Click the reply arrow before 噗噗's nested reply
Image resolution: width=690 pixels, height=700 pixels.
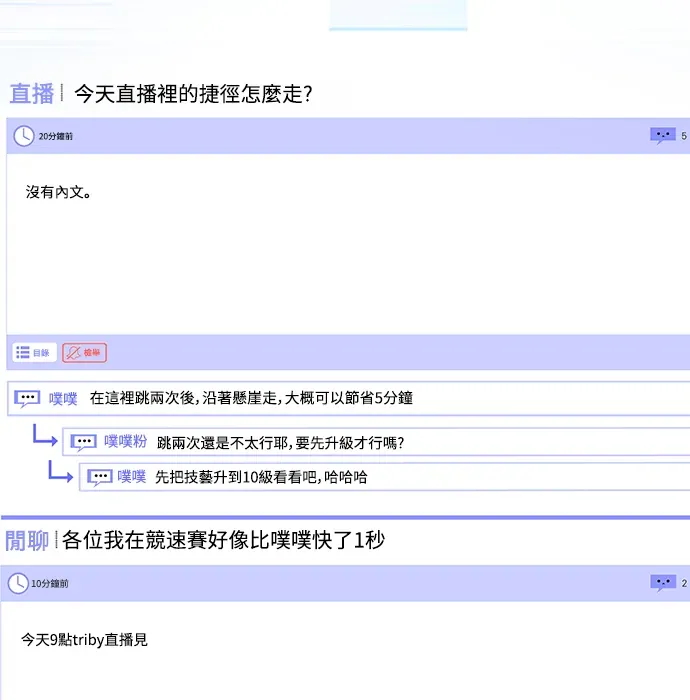coord(61,472)
